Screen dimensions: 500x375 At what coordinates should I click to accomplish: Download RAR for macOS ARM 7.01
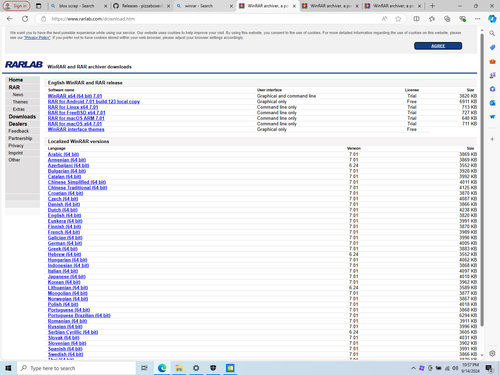pyautogui.click(x=76, y=118)
